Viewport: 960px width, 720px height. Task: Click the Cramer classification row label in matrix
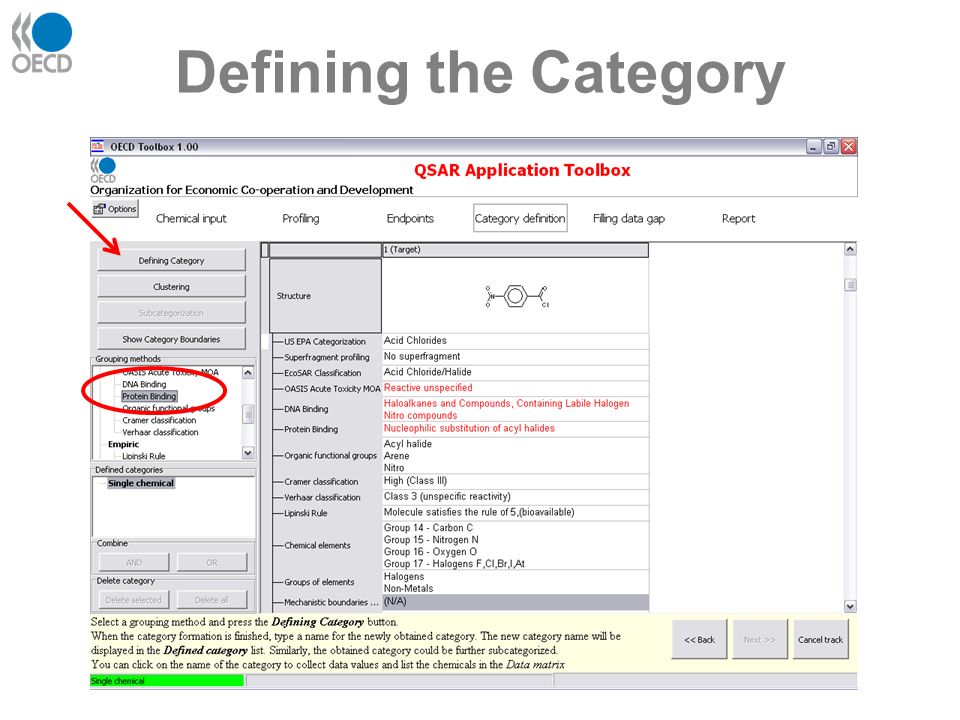(x=321, y=482)
